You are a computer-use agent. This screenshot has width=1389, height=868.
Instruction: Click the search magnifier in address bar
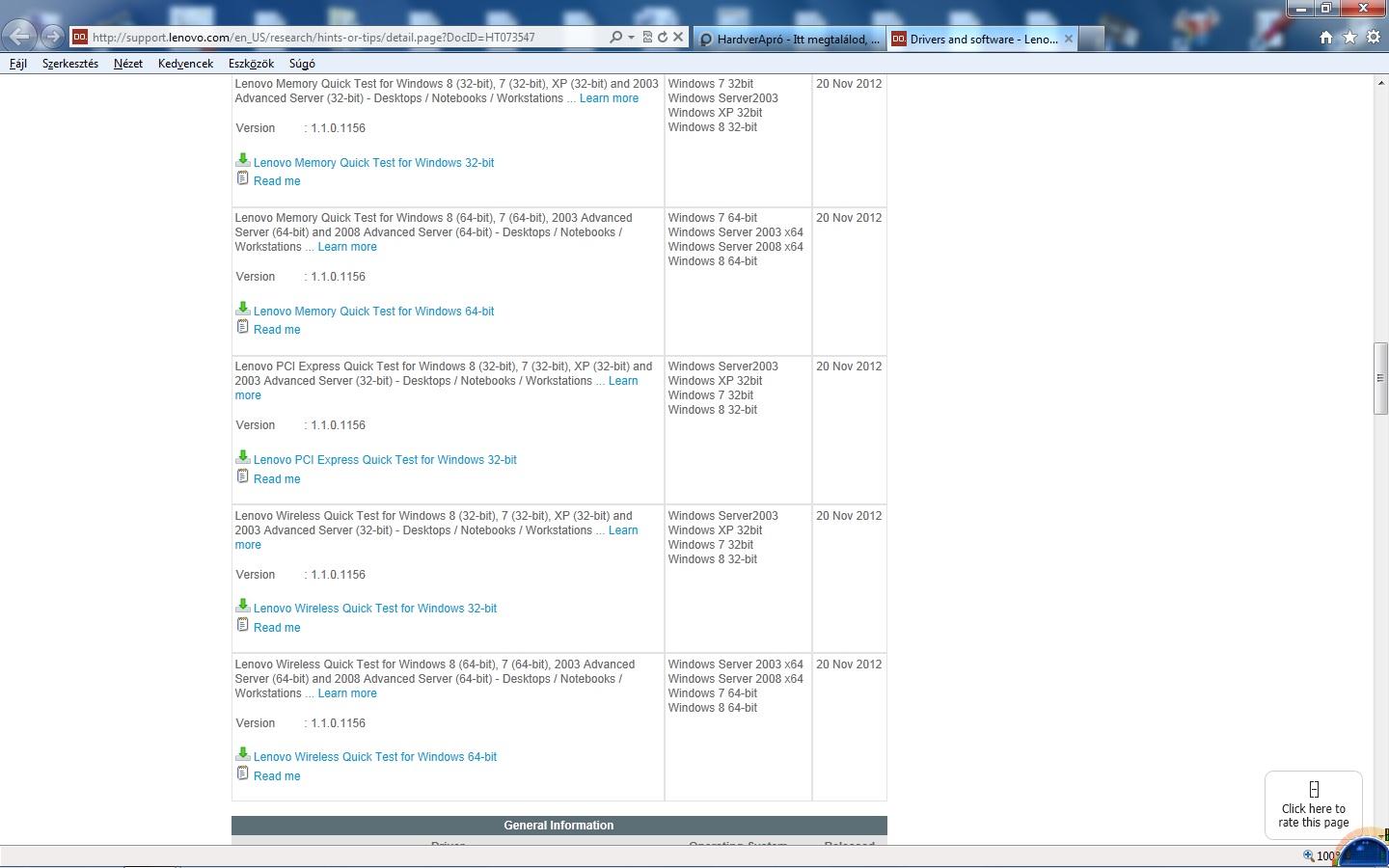point(616,37)
